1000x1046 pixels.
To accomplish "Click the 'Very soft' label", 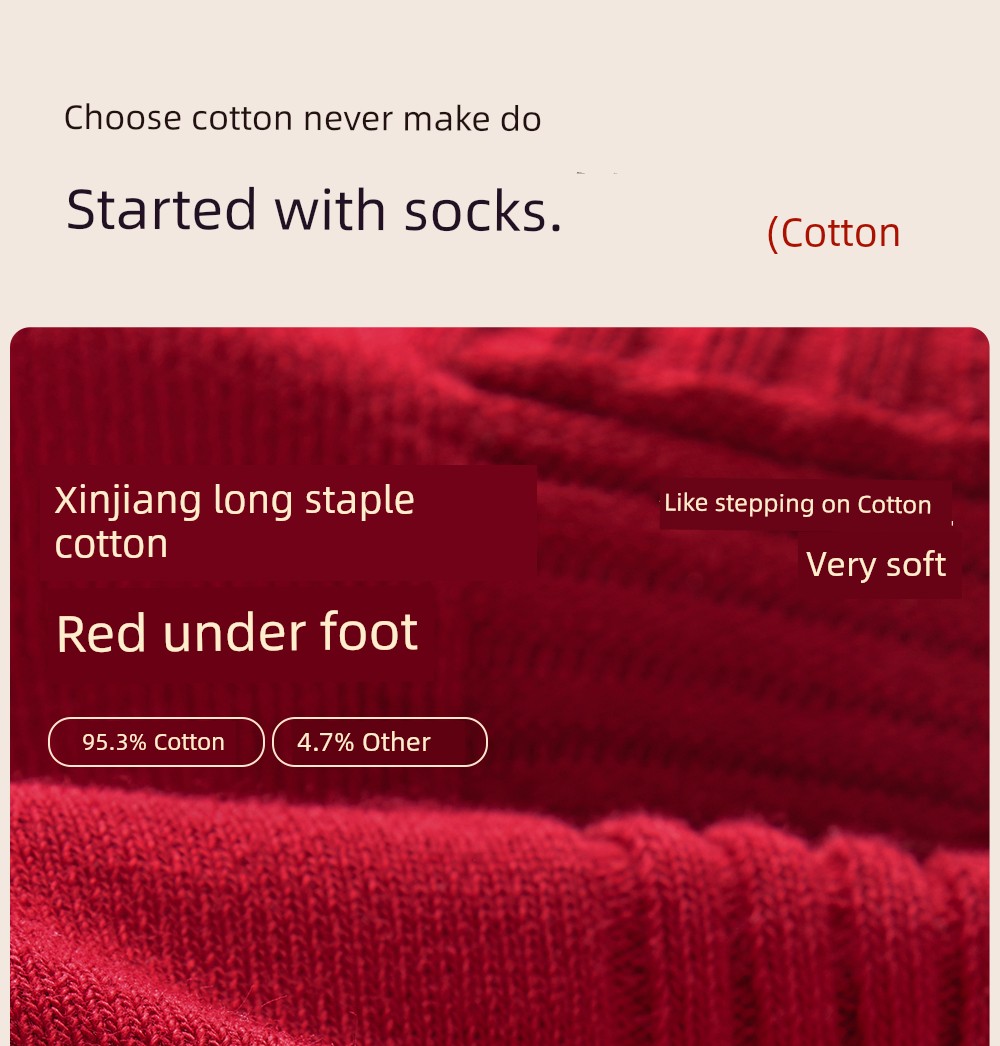I will click(x=876, y=564).
